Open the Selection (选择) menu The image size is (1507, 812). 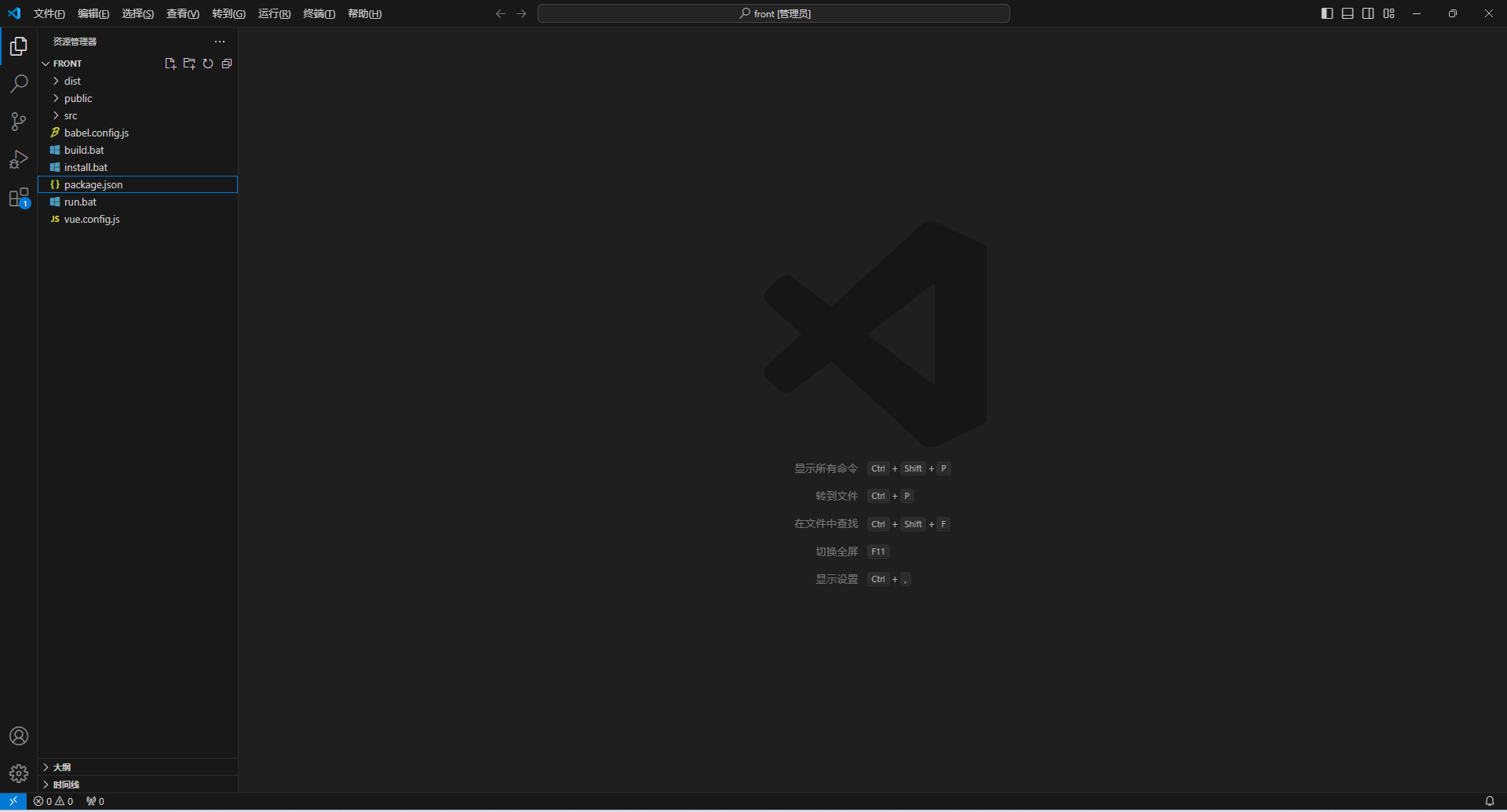tap(137, 13)
